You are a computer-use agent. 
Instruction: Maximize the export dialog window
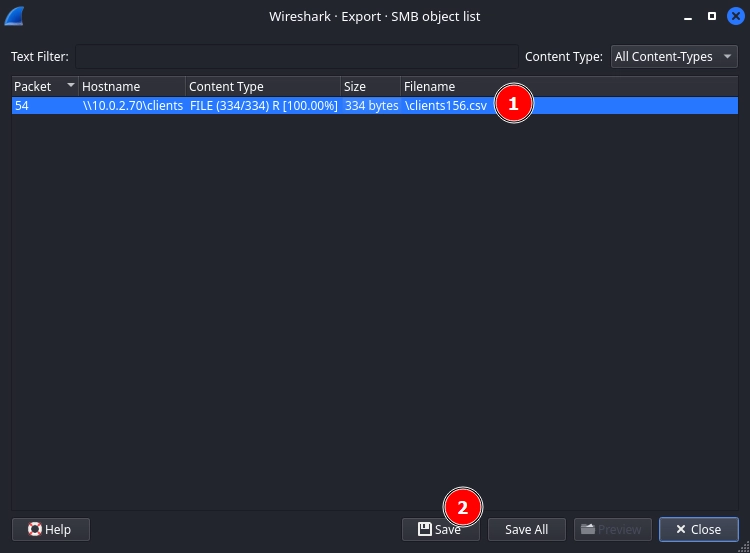(x=711, y=17)
